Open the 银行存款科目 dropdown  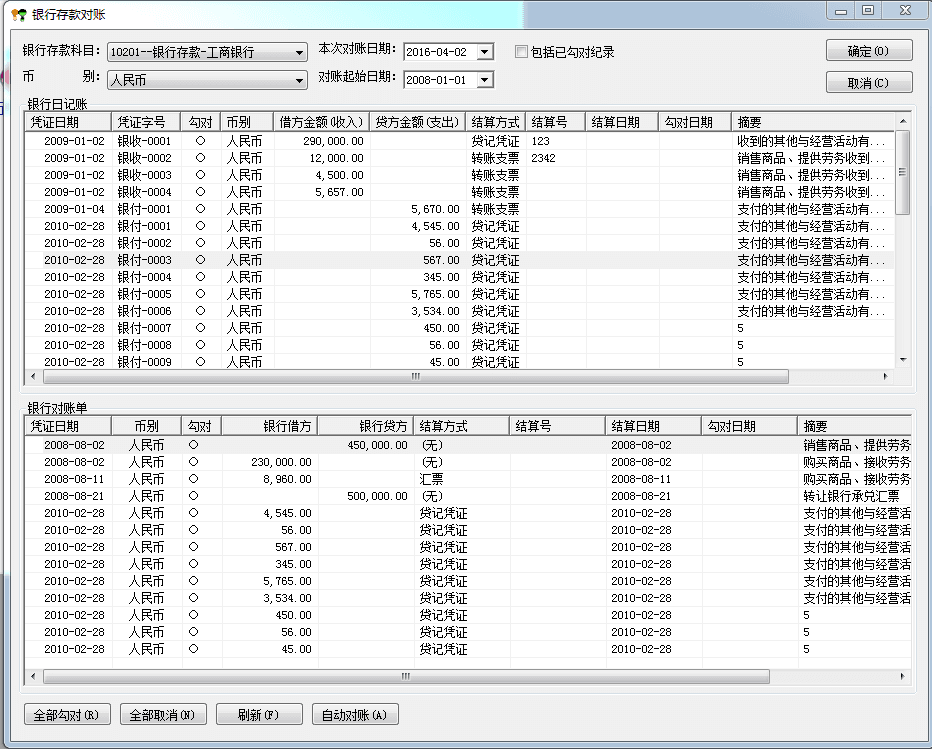(299, 53)
